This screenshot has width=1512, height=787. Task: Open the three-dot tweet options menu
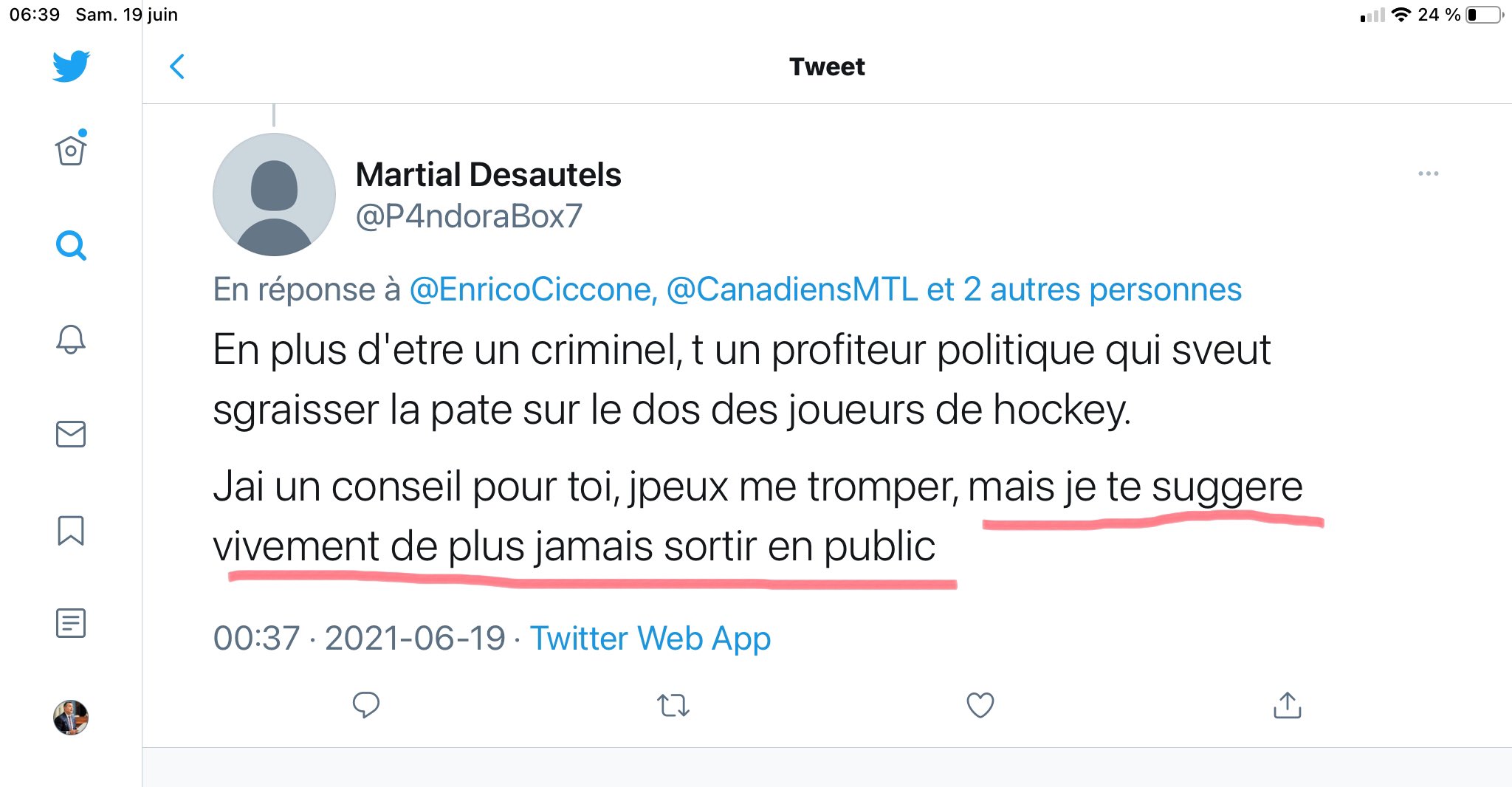pos(1428,173)
